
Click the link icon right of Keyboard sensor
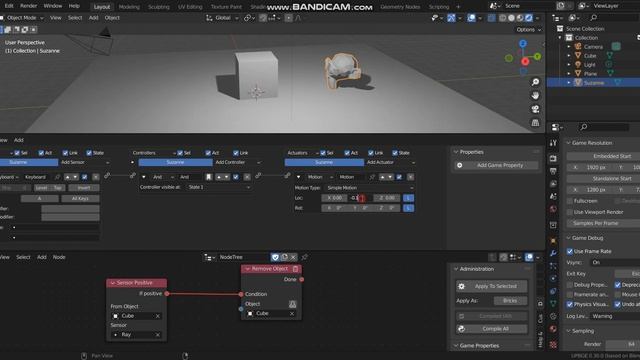pyautogui.click(x=107, y=176)
